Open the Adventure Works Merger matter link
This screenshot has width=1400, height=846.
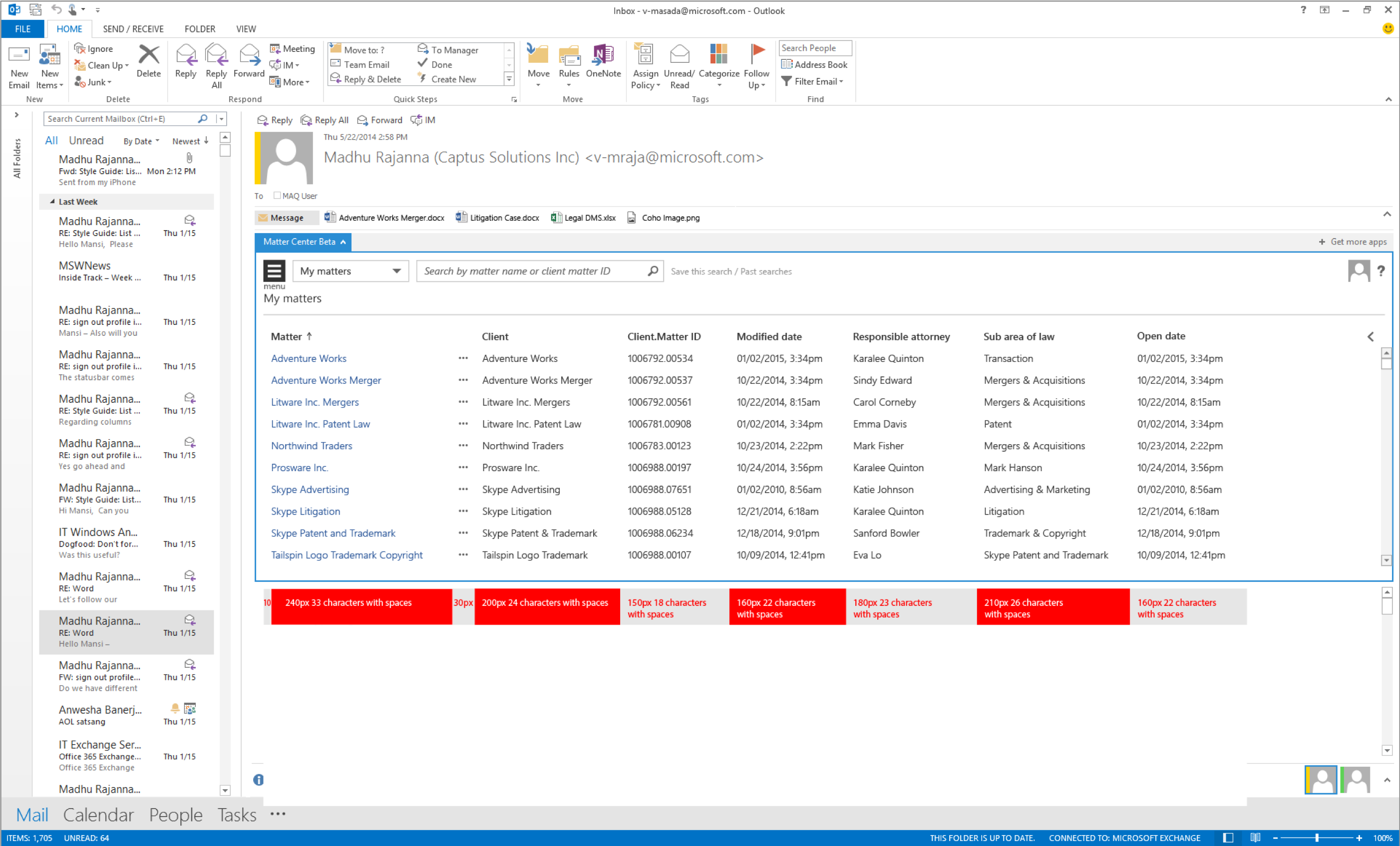[326, 380]
